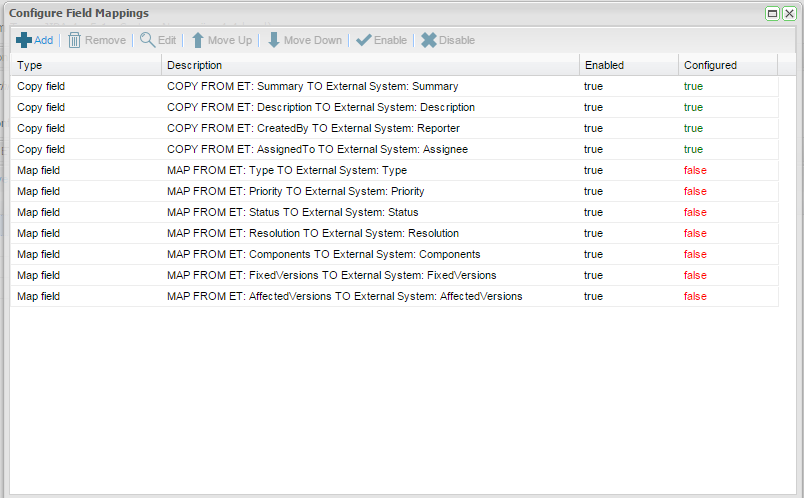Image resolution: width=804 pixels, height=498 pixels.
Task: Click the Add plus icon
Action: 24,40
